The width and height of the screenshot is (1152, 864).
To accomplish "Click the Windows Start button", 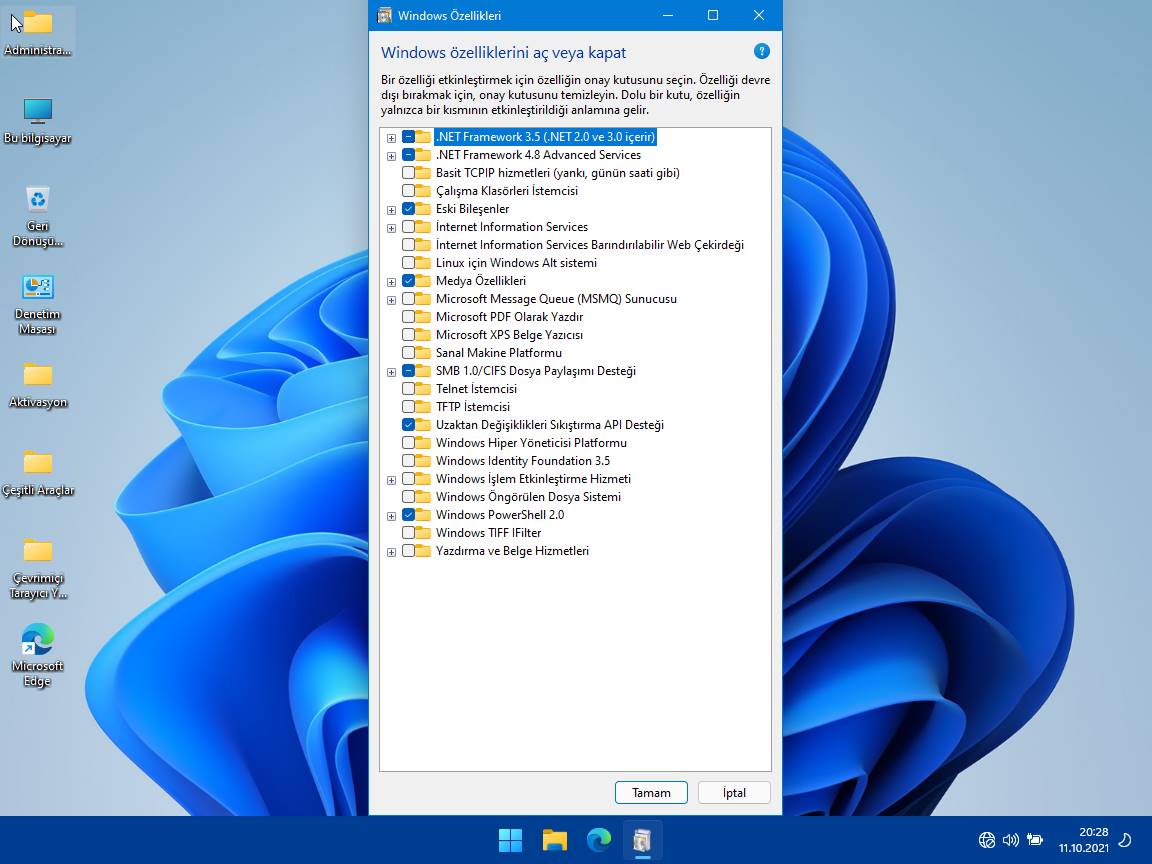I will coord(510,840).
